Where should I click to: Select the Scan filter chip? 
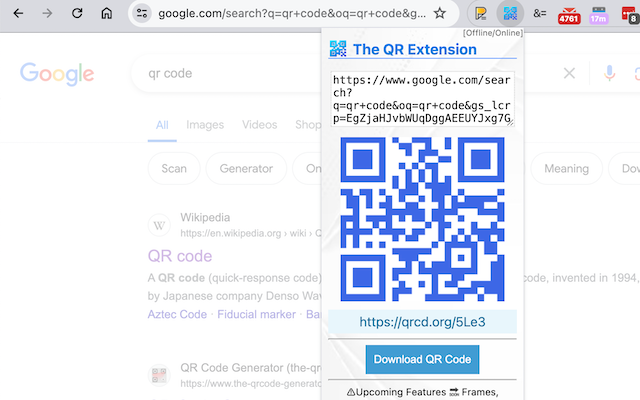[x=174, y=169]
